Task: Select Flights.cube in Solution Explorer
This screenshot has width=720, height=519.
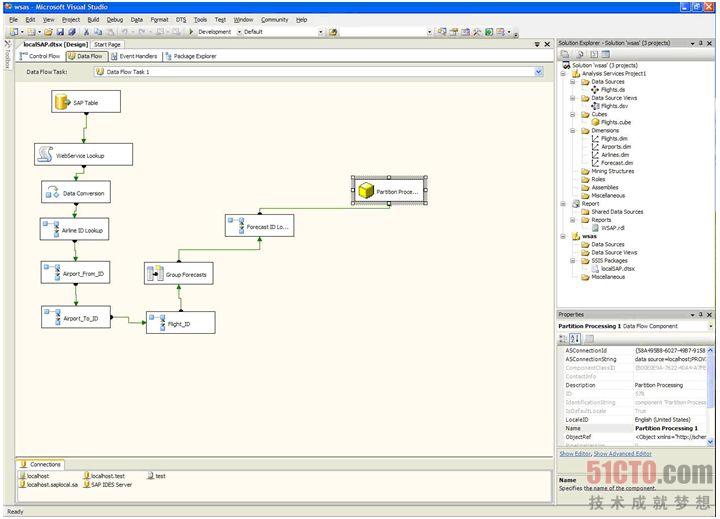Action: click(615, 122)
